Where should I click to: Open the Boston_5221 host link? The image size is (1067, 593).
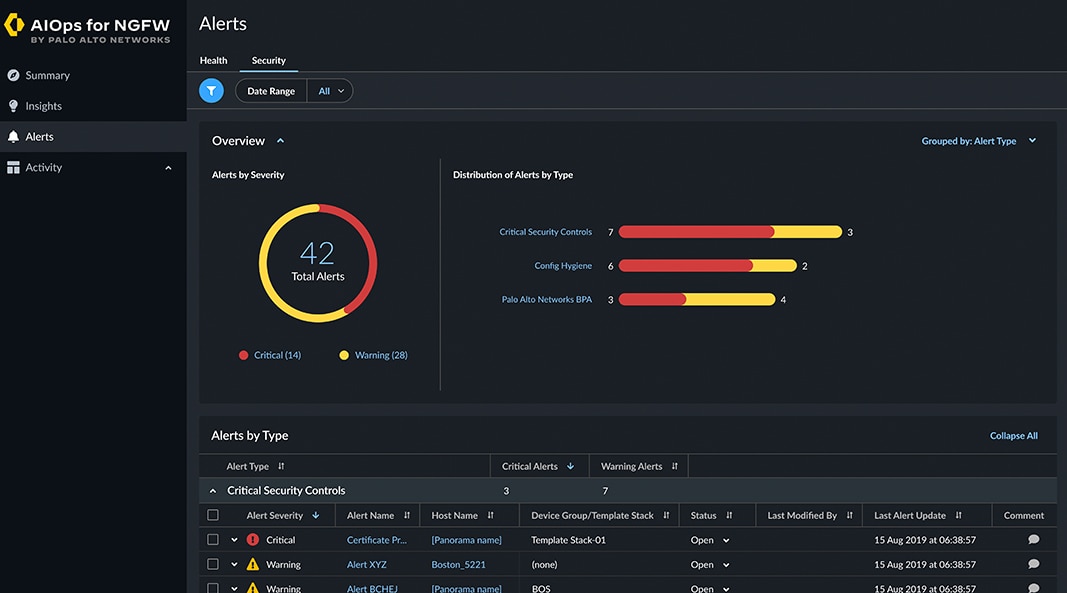[x=458, y=565]
